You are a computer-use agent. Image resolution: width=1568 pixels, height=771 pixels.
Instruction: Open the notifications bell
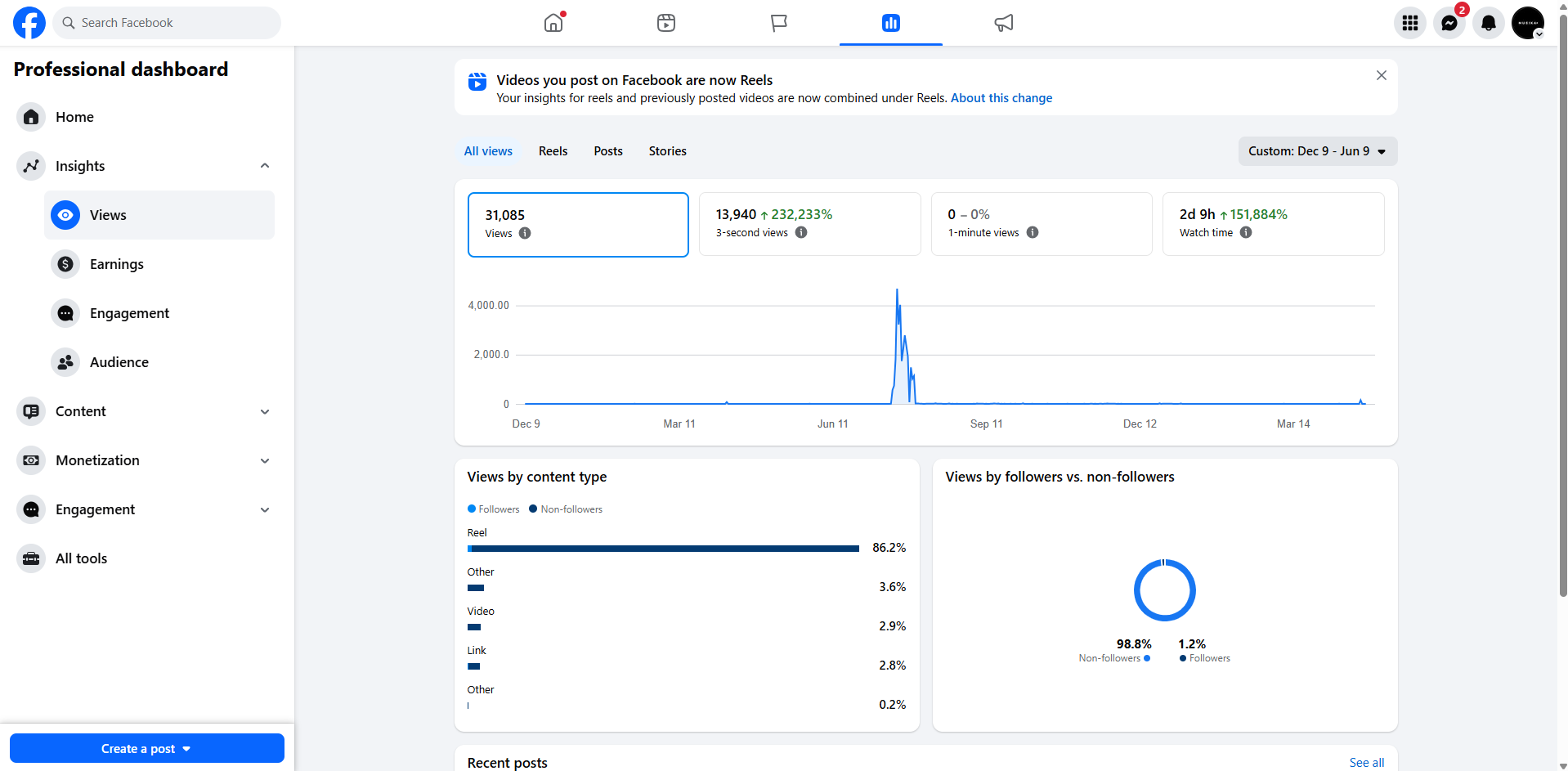pyautogui.click(x=1489, y=23)
